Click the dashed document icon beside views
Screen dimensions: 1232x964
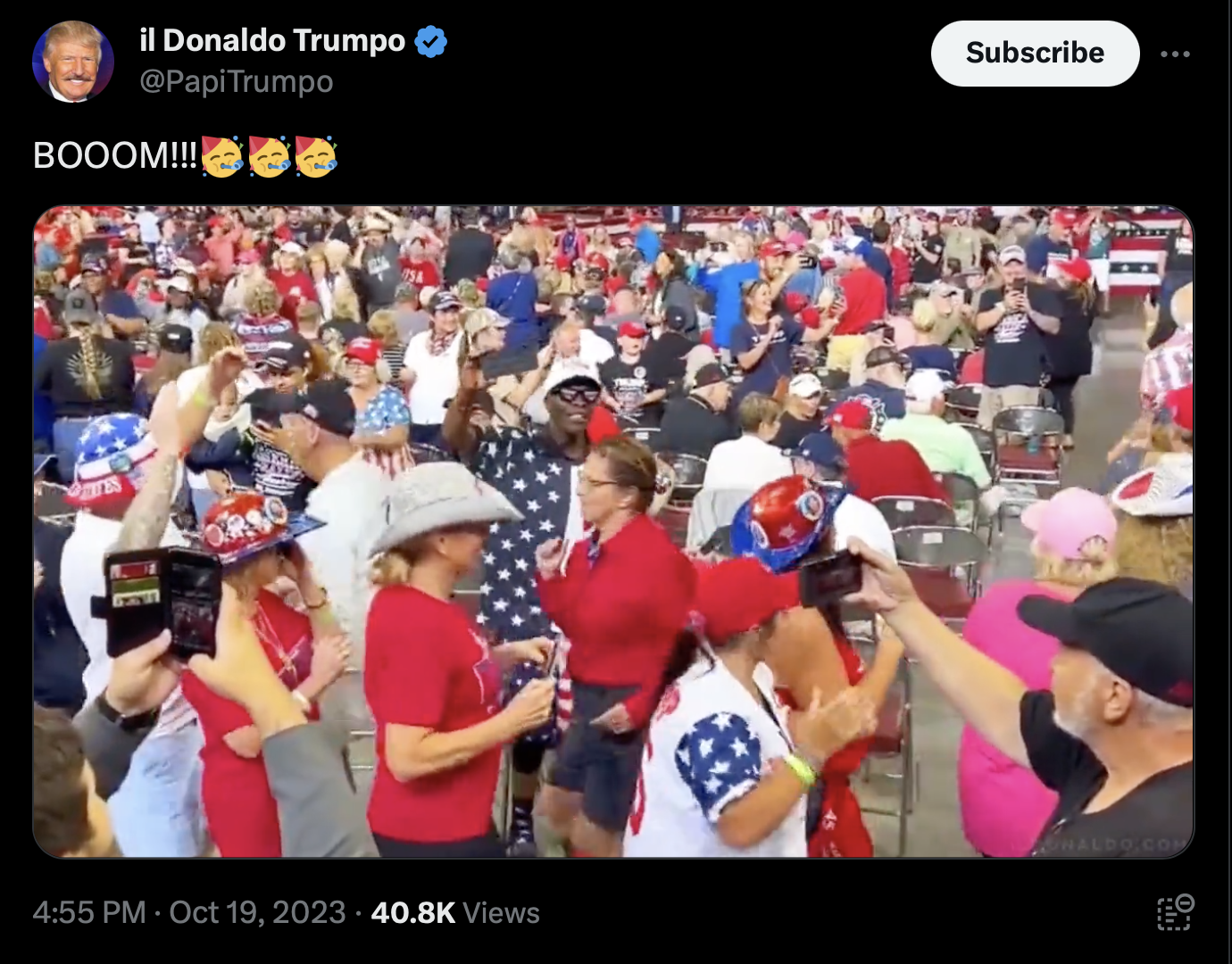pyautogui.click(x=1175, y=912)
